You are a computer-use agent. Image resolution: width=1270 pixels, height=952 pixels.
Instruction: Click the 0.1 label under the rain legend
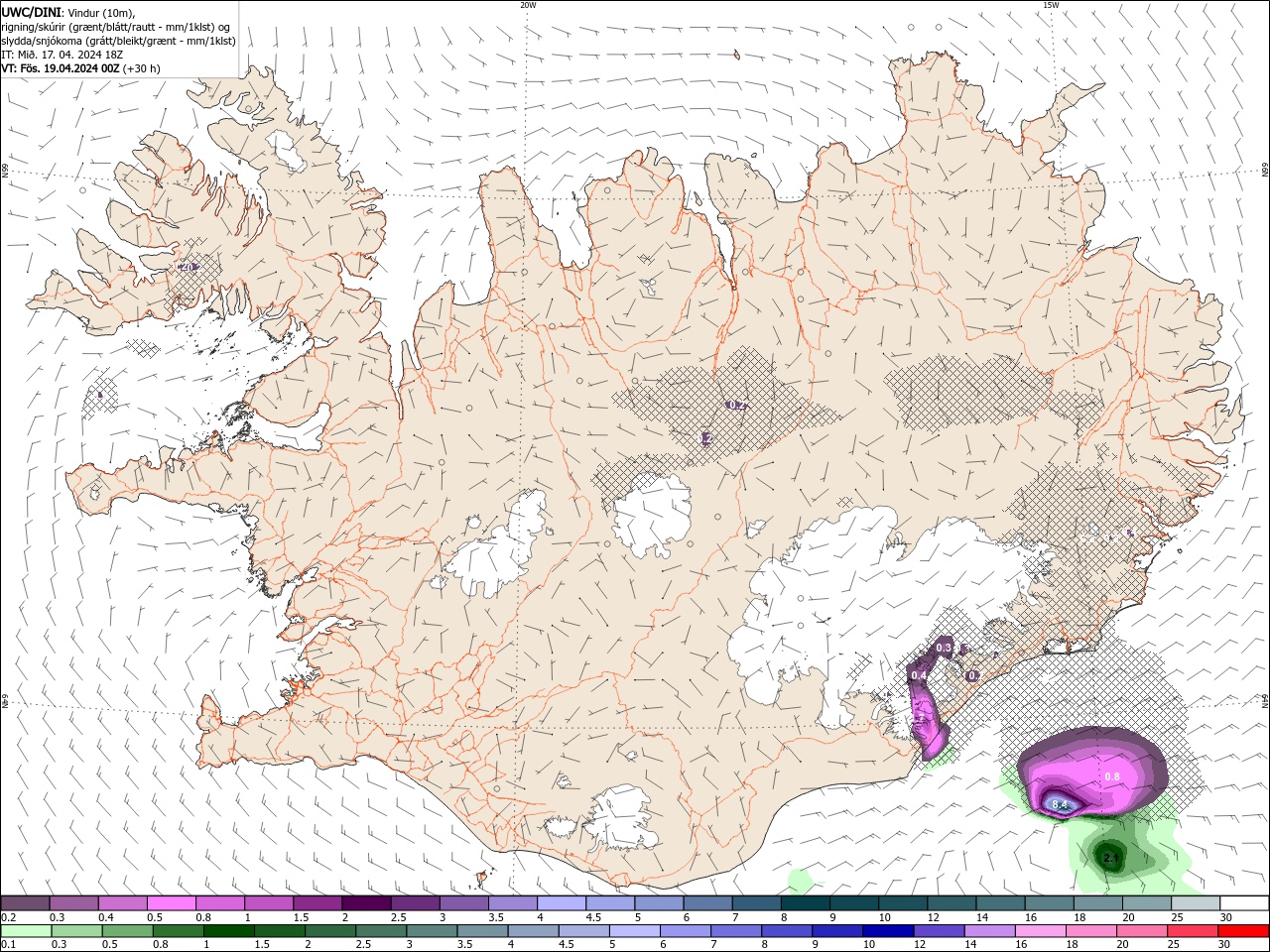tap(8, 945)
